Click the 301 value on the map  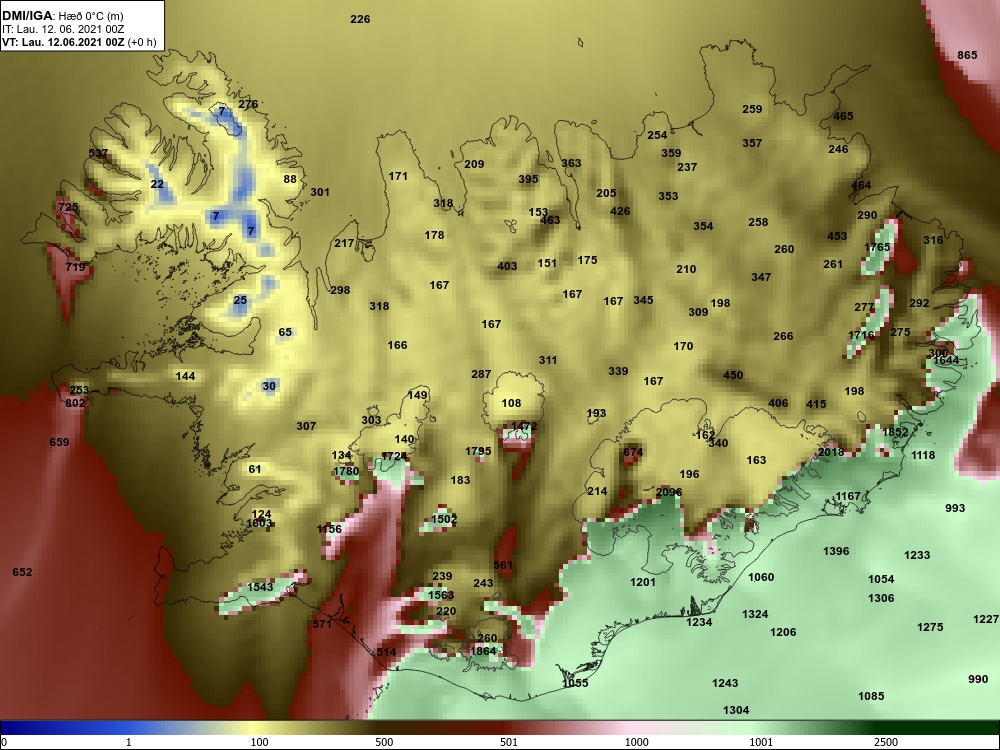pyautogui.click(x=320, y=192)
